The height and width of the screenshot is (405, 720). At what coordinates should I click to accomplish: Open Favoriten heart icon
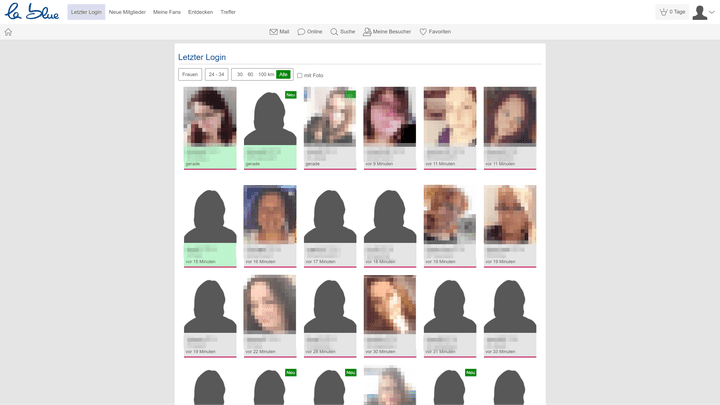click(x=423, y=32)
